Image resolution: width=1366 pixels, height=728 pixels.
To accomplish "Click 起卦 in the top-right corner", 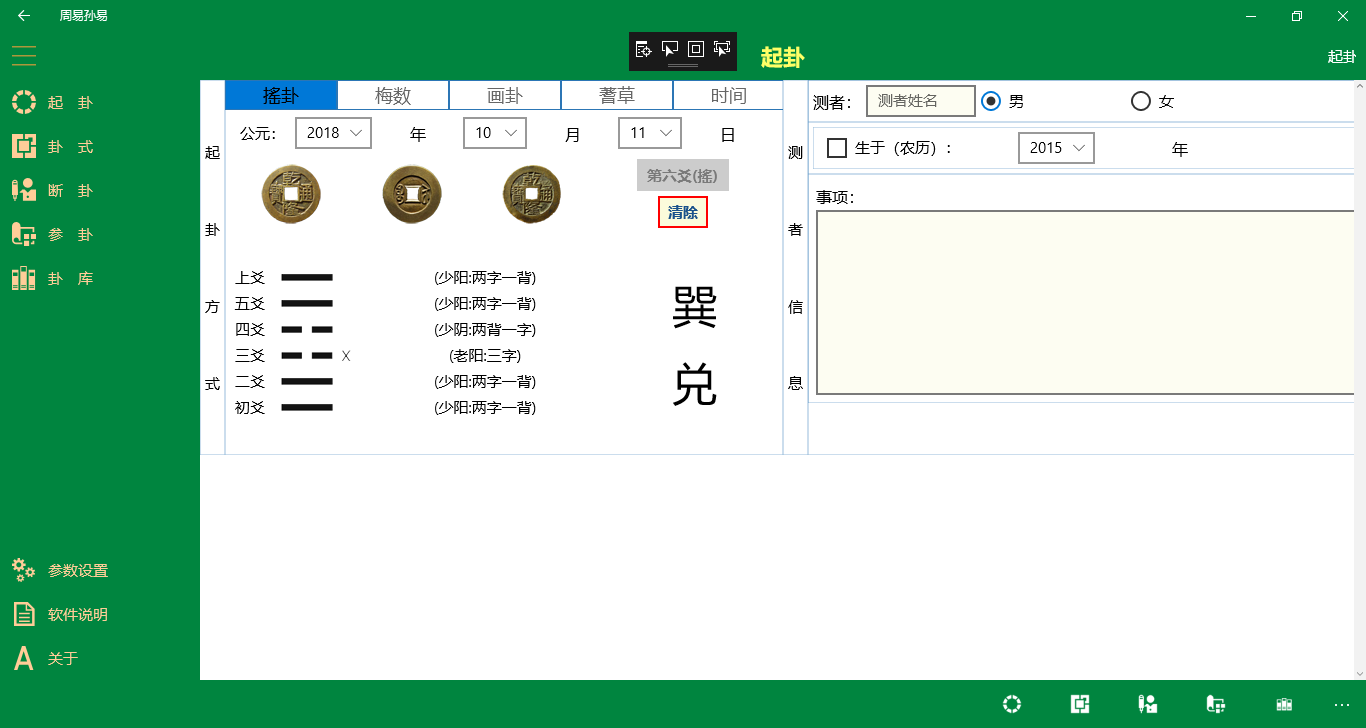I will [1341, 56].
